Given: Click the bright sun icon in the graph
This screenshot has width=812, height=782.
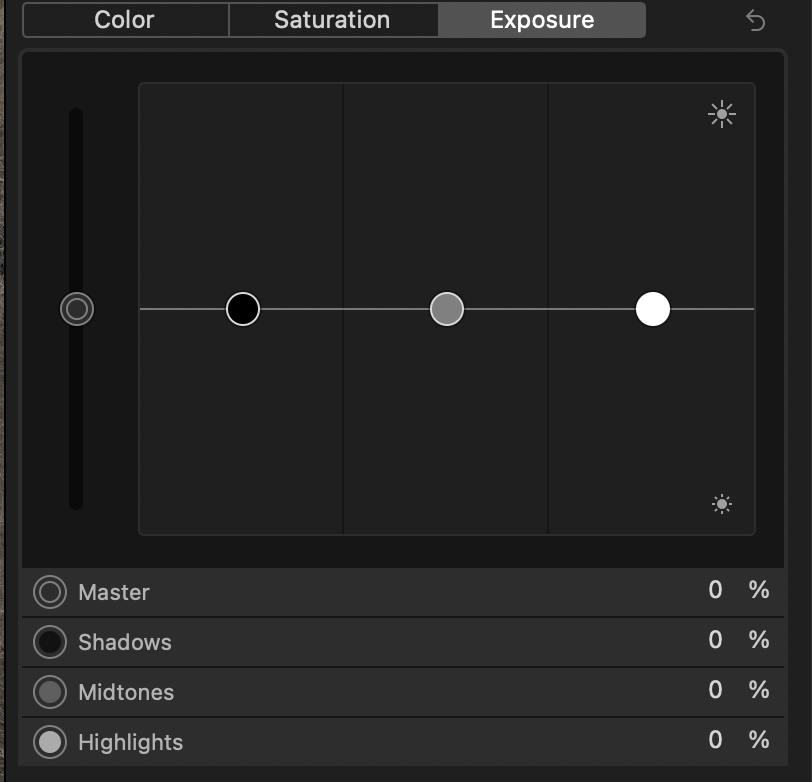Looking at the screenshot, I should coord(721,115).
